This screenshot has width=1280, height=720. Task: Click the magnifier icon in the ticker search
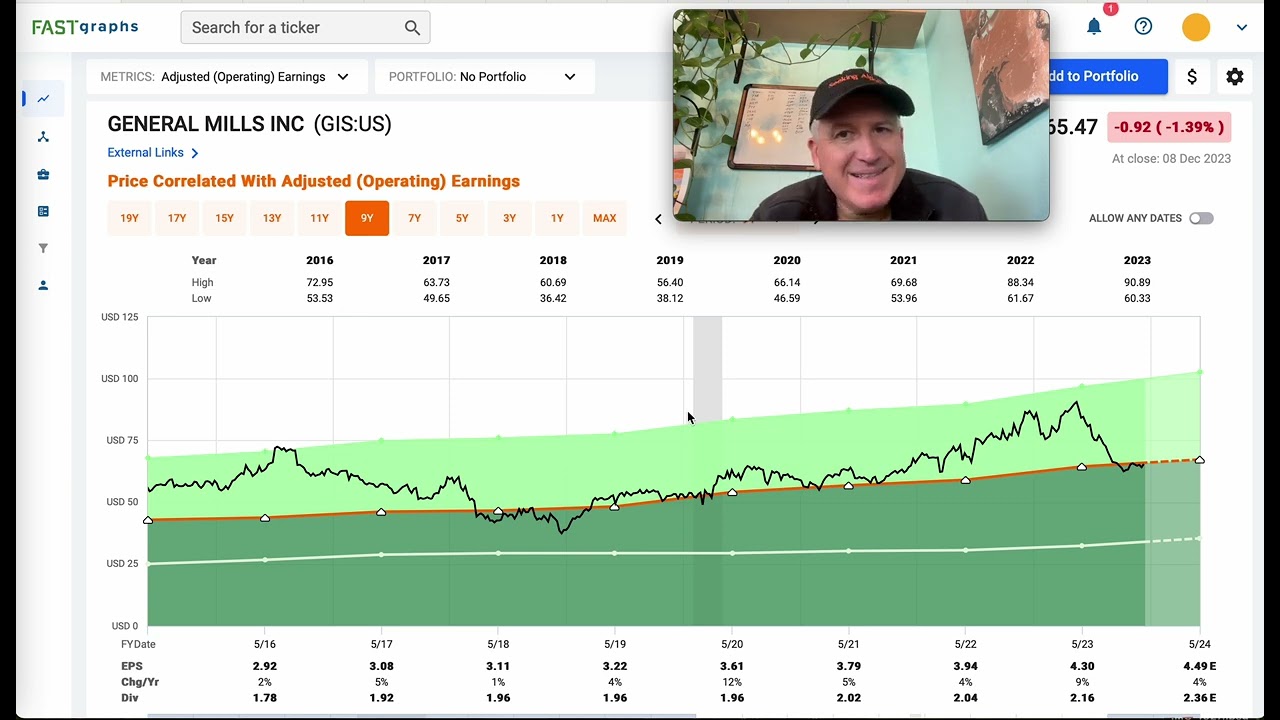[x=412, y=28]
